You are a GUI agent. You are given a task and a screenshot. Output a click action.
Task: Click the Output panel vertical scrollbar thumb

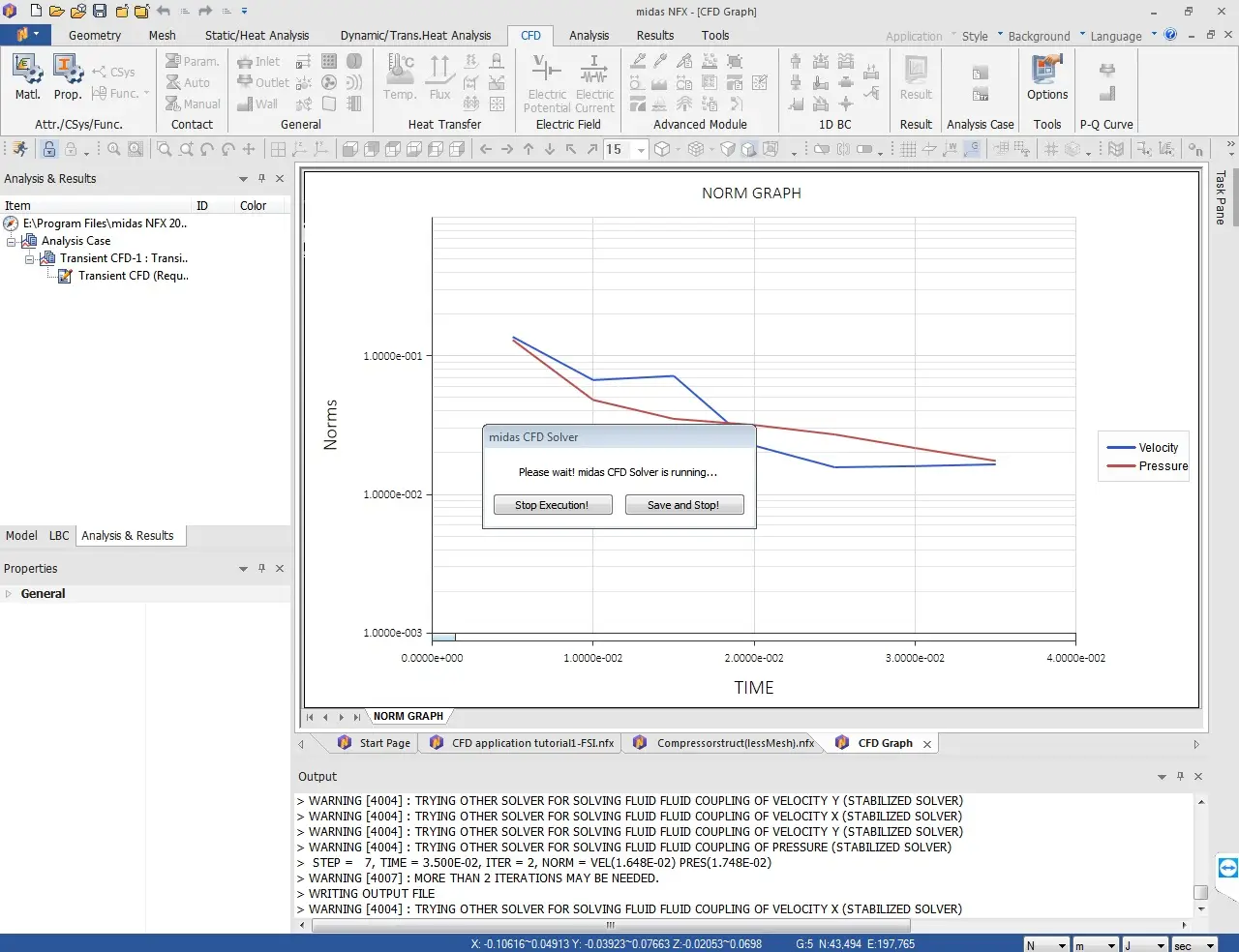pos(1201,892)
